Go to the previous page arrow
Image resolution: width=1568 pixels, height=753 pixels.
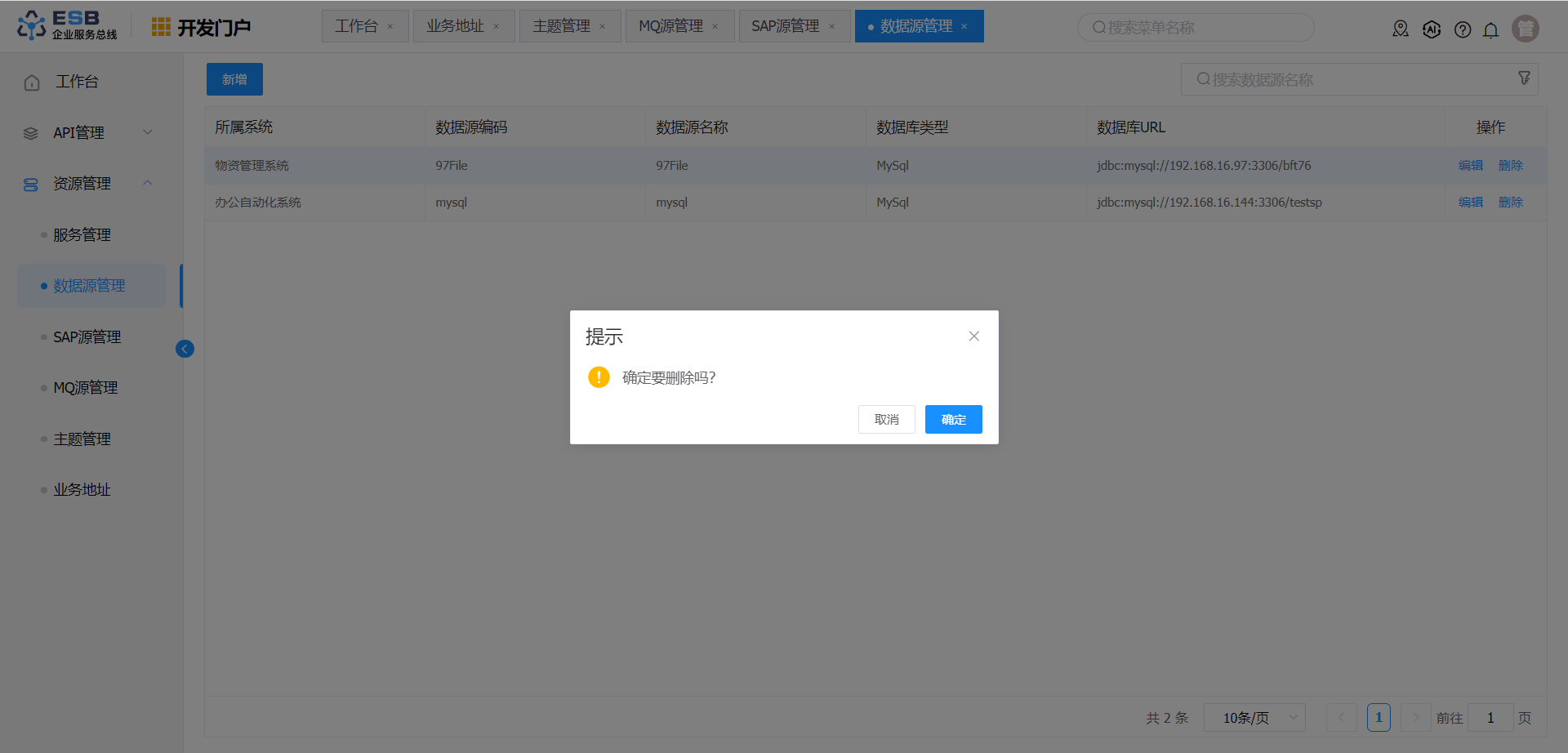(x=1341, y=718)
